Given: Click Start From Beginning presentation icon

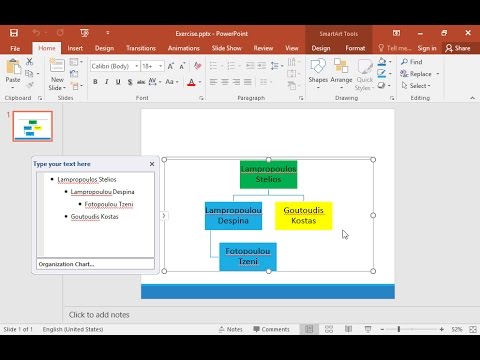Looking at the screenshot, I should pos(84,33).
